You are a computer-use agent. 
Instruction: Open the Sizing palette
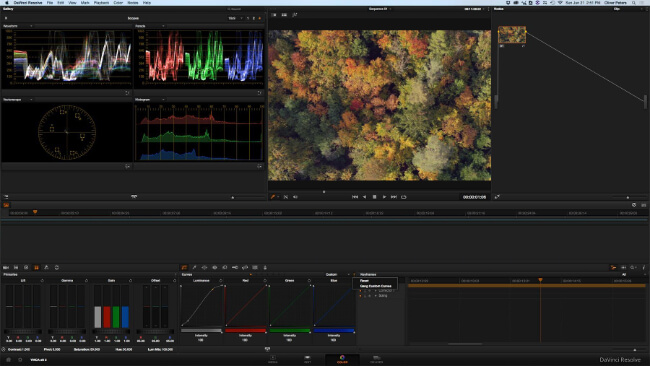[245, 267]
